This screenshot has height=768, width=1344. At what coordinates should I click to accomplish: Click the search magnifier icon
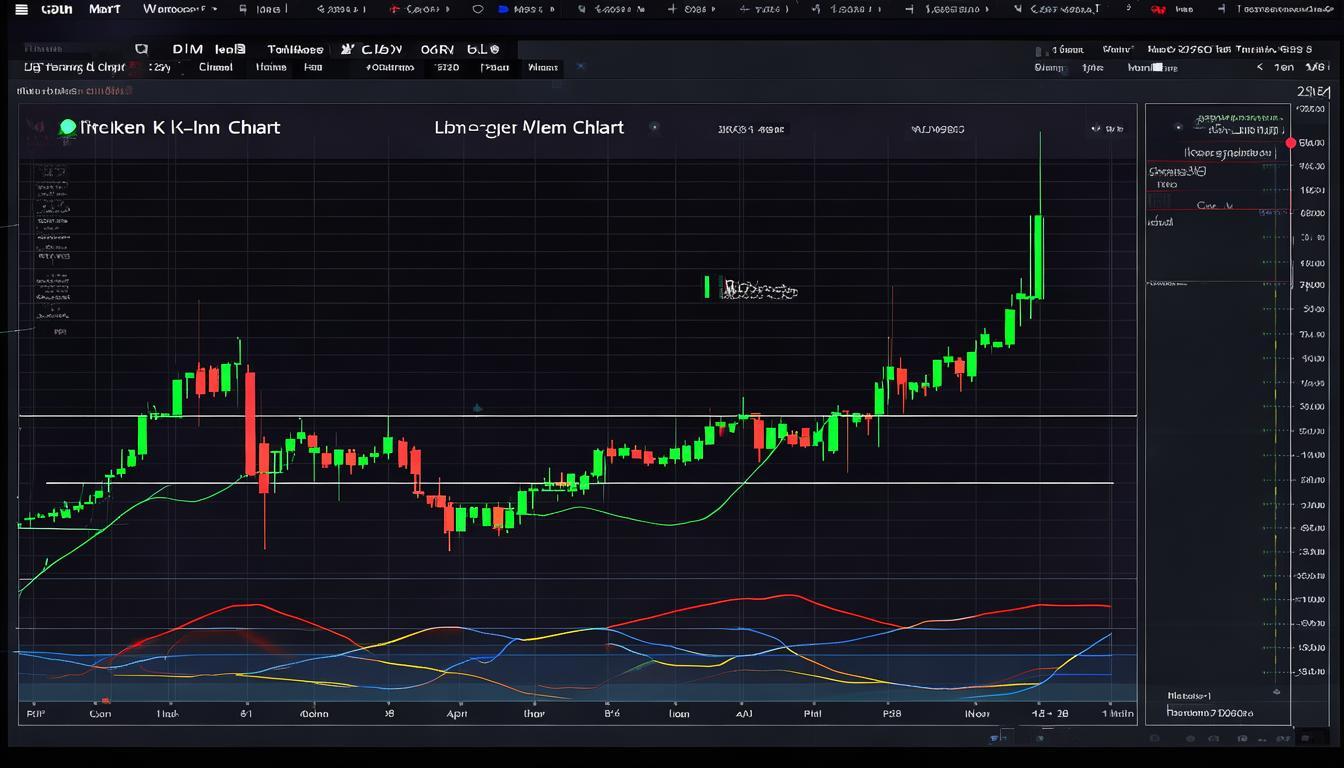click(141, 48)
